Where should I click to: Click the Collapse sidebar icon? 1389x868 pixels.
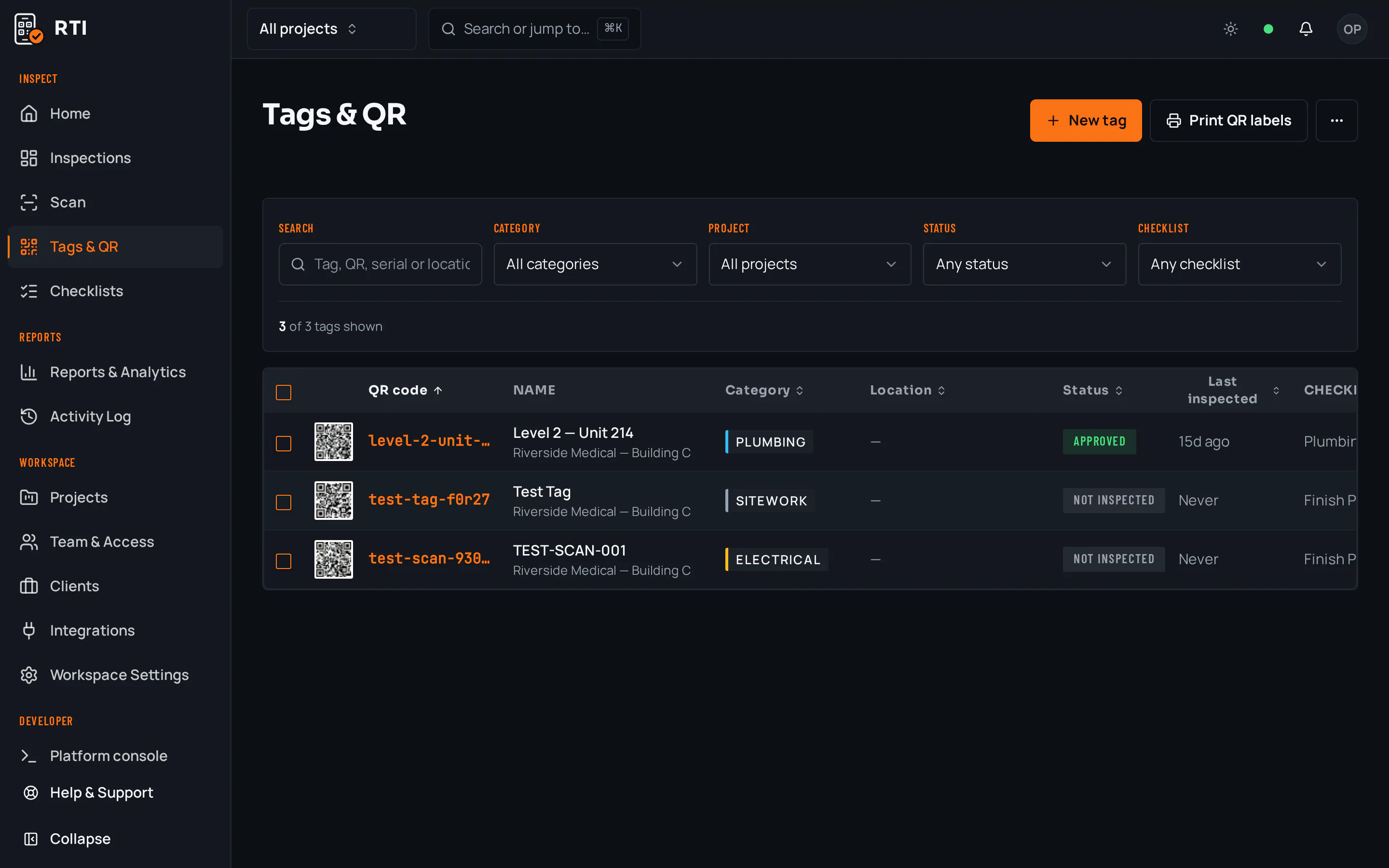click(31, 839)
